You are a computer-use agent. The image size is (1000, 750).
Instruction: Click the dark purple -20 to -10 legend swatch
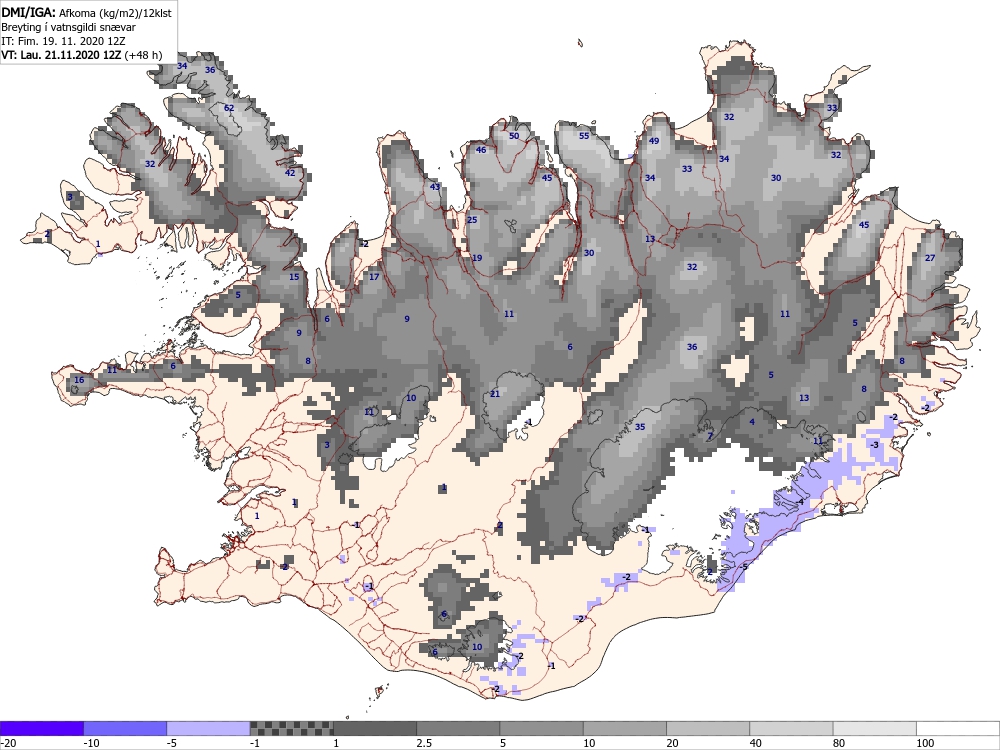[x=41, y=728]
